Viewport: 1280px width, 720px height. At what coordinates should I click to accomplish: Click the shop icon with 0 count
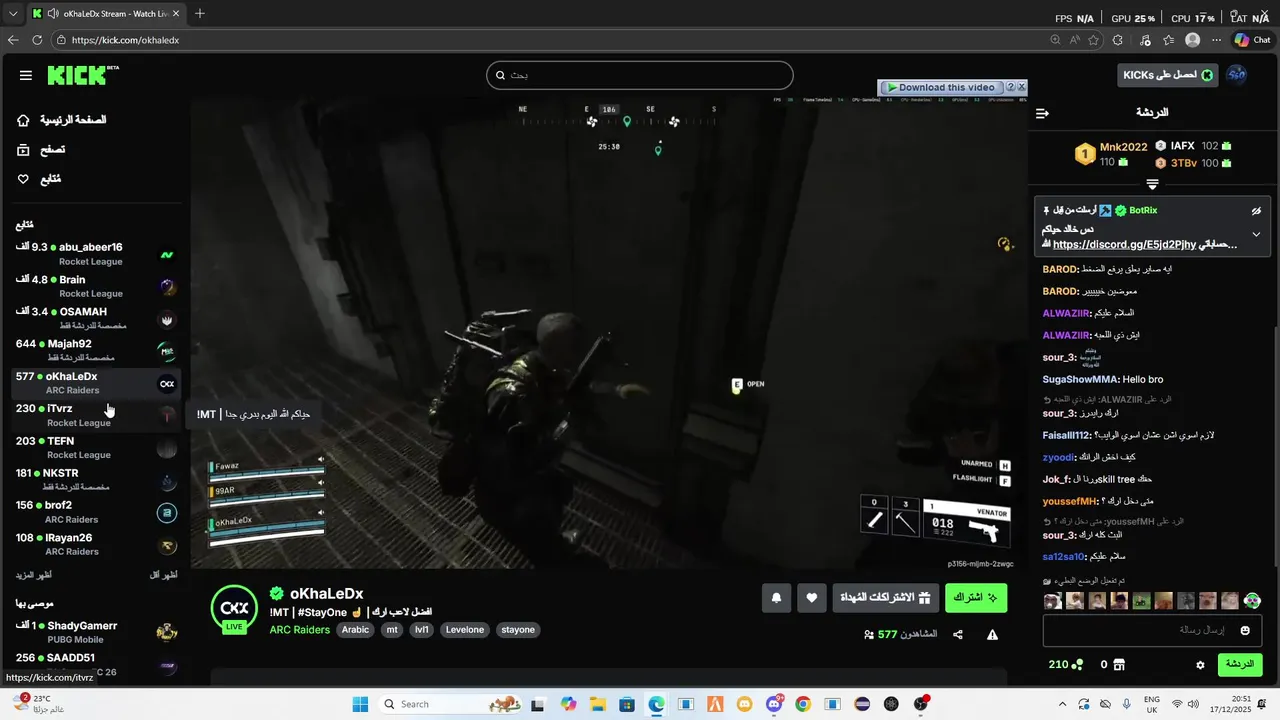click(1119, 665)
